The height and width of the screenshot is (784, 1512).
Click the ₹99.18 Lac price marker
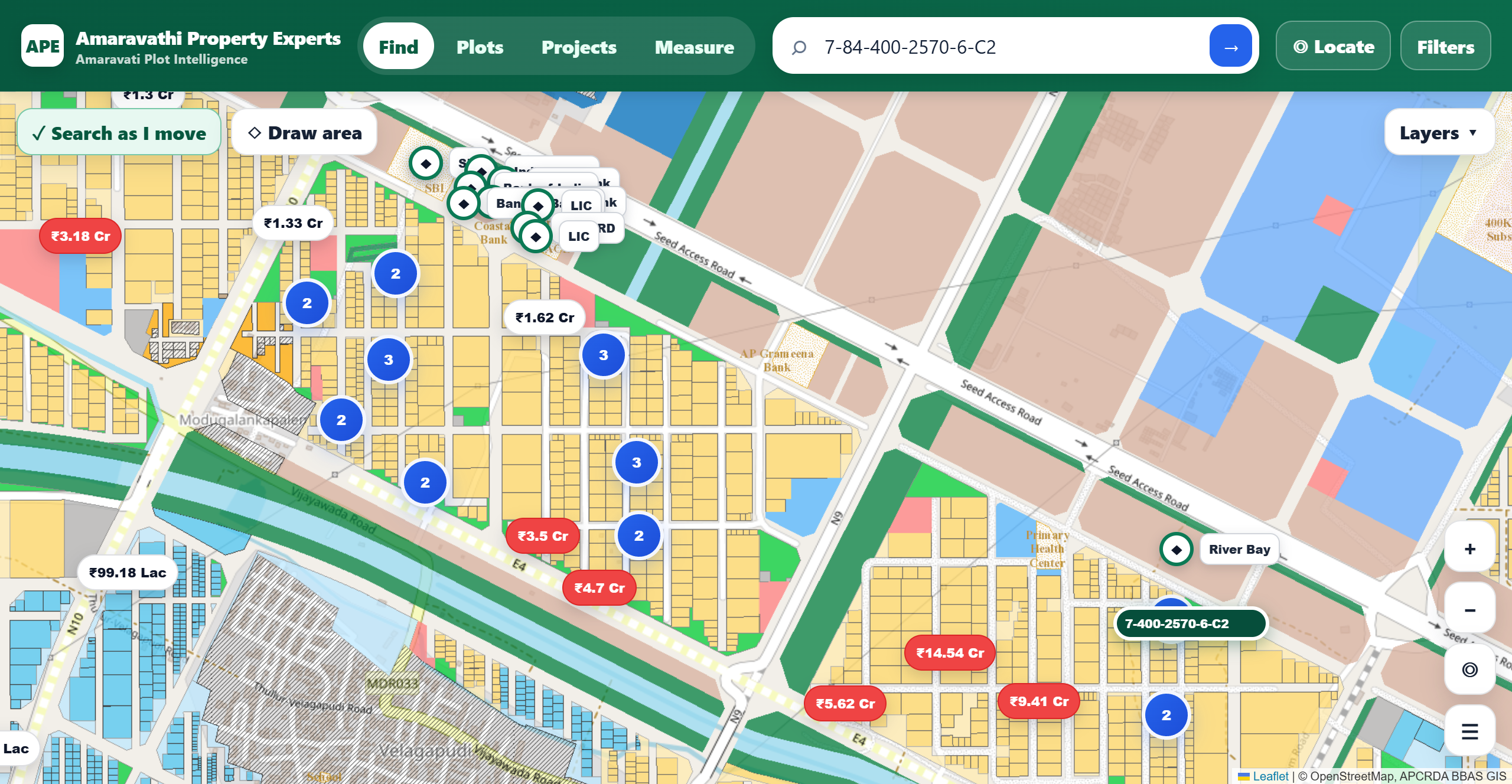pos(128,573)
